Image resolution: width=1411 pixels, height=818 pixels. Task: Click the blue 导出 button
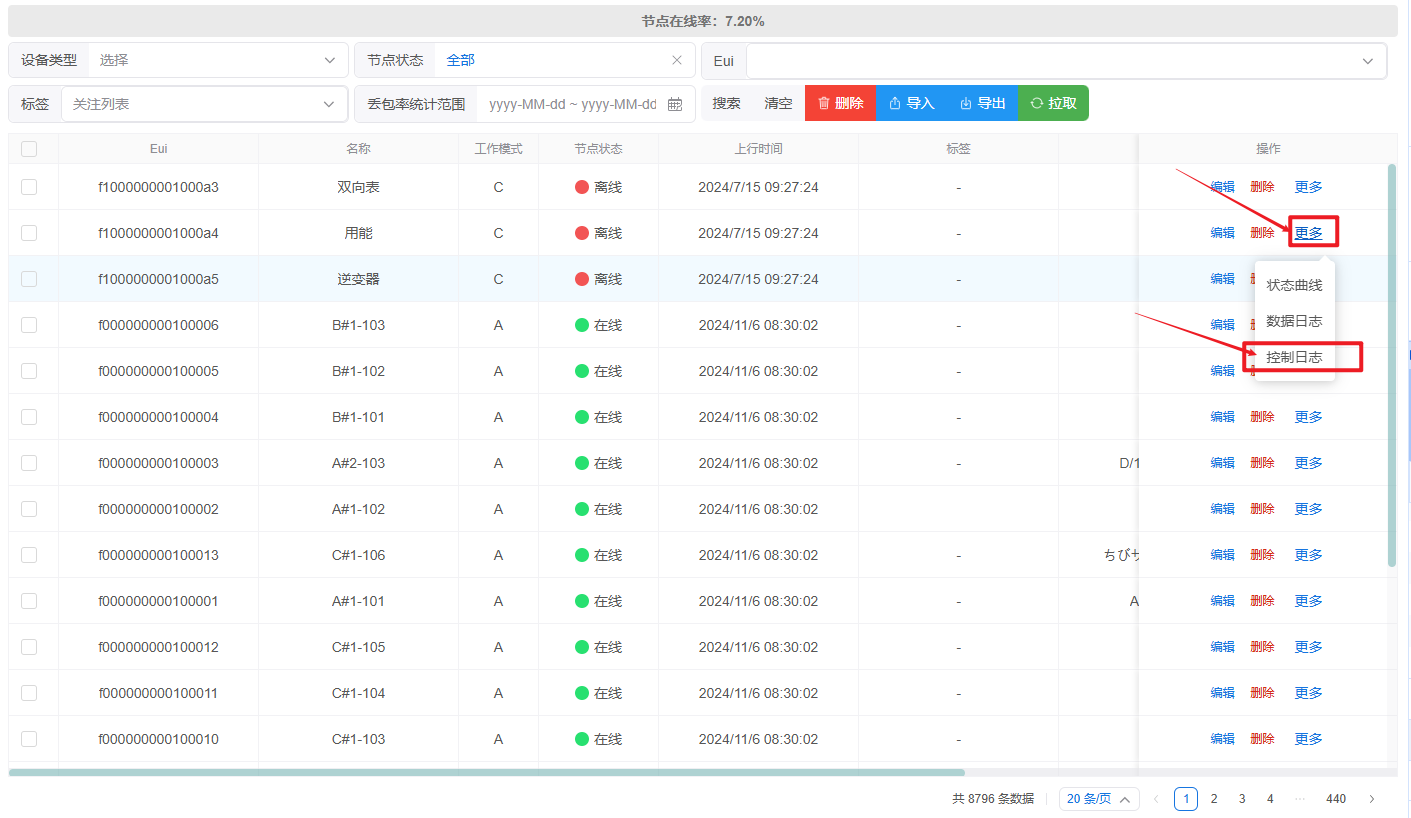coord(982,103)
